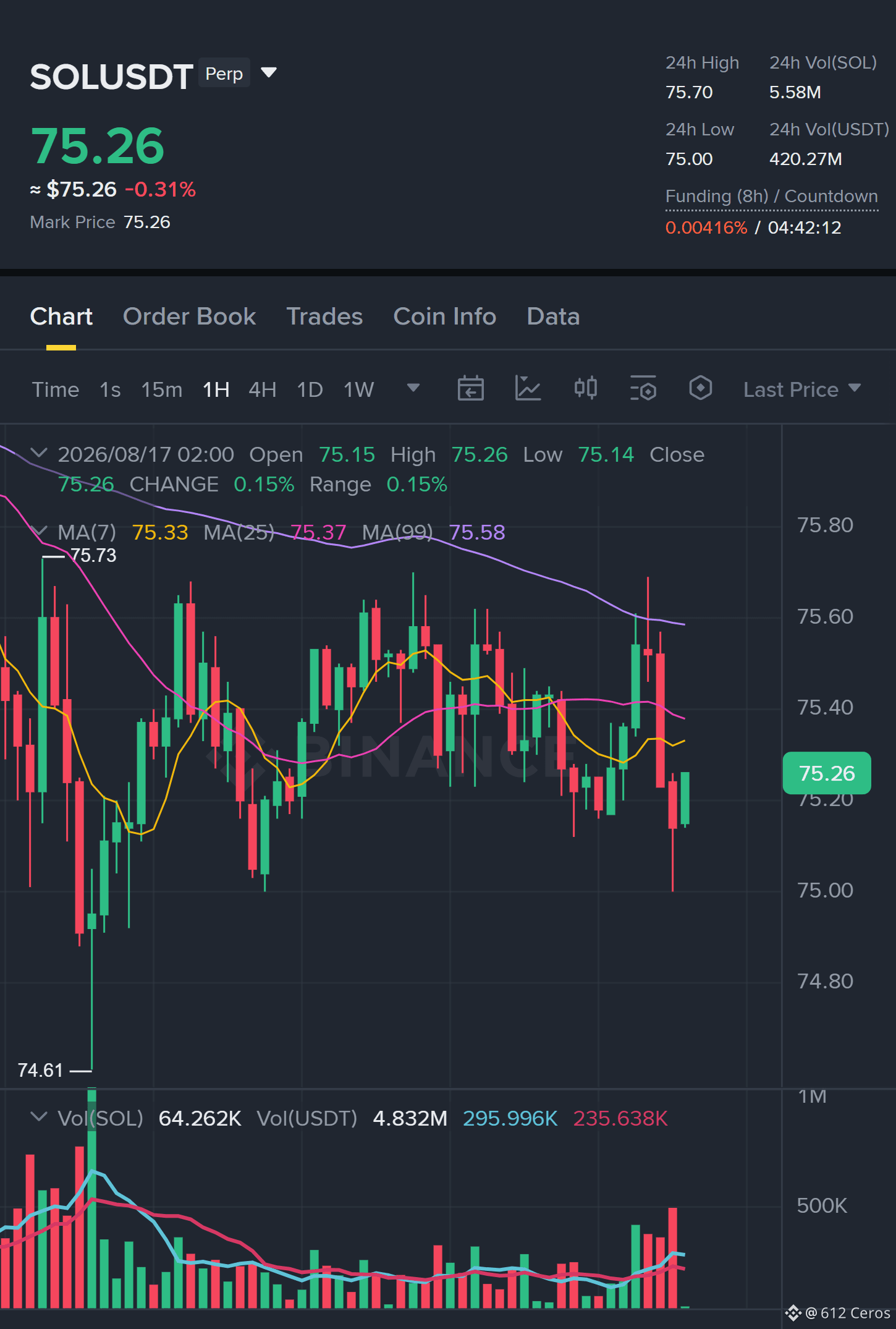Screen dimensions: 896x1329
Task: Switch to the Data tab
Action: pyautogui.click(x=553, y=316)
